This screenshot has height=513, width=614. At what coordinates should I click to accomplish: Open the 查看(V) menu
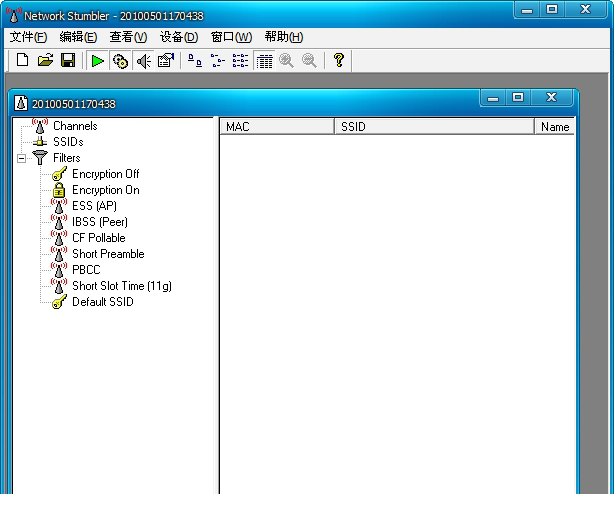128,37
